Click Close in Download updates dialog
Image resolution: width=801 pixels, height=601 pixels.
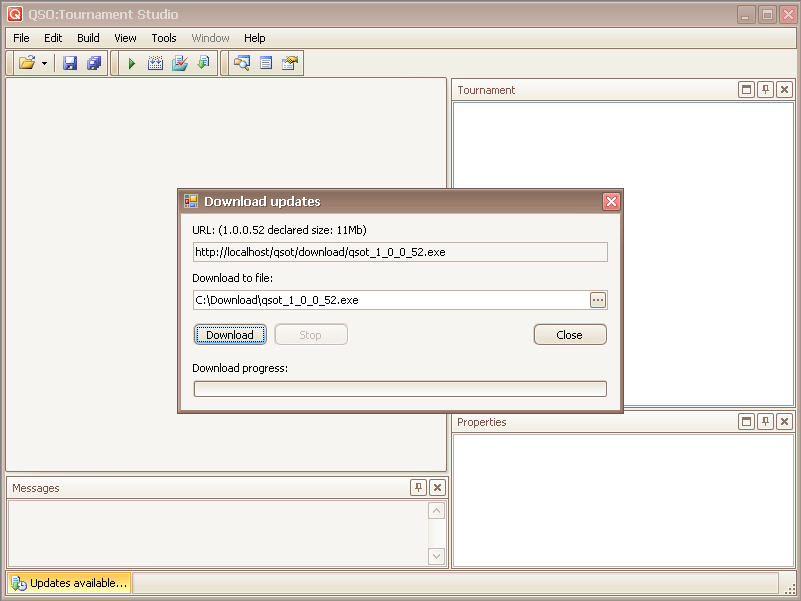[x=569, y=335]
